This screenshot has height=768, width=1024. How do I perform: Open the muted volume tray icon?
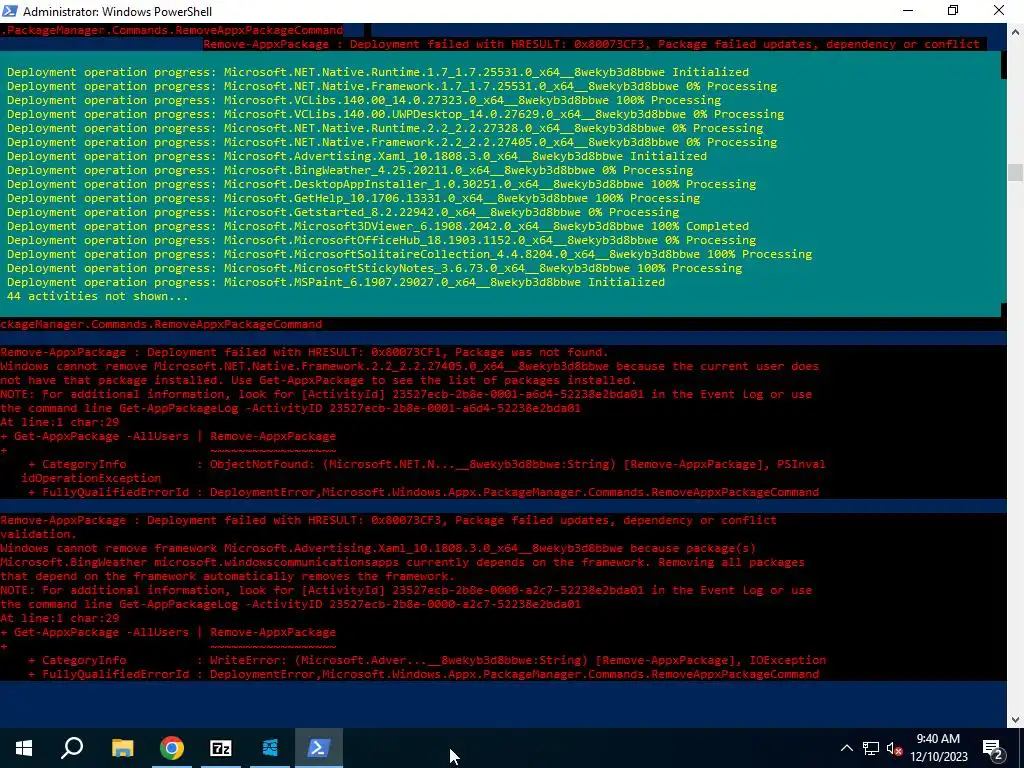coord(895,748)
